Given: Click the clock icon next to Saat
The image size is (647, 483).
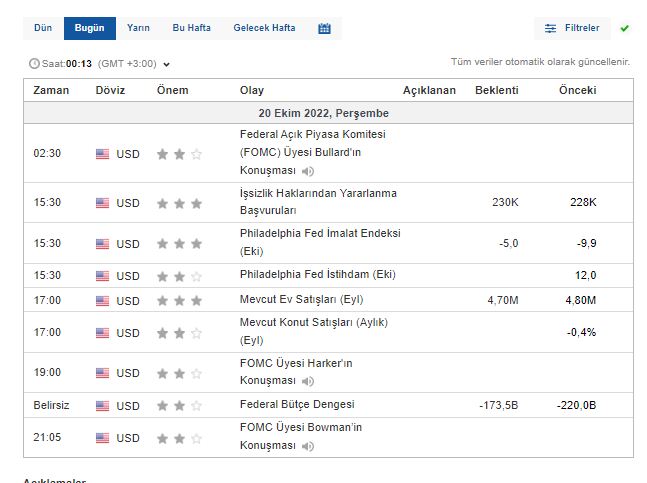Looking at the screenshot, I should point(35,64).
